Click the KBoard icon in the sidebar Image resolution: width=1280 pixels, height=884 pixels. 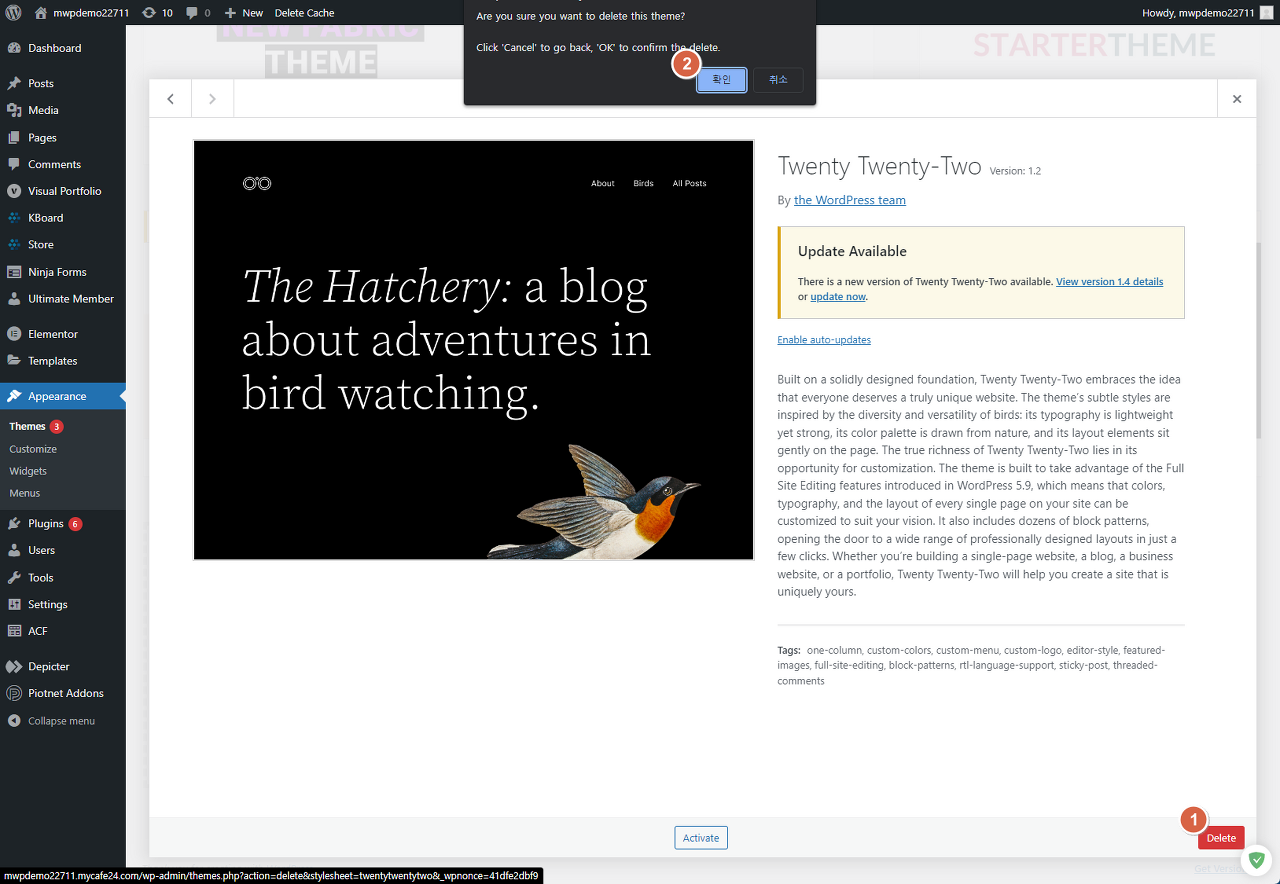[x=14, y=217]
